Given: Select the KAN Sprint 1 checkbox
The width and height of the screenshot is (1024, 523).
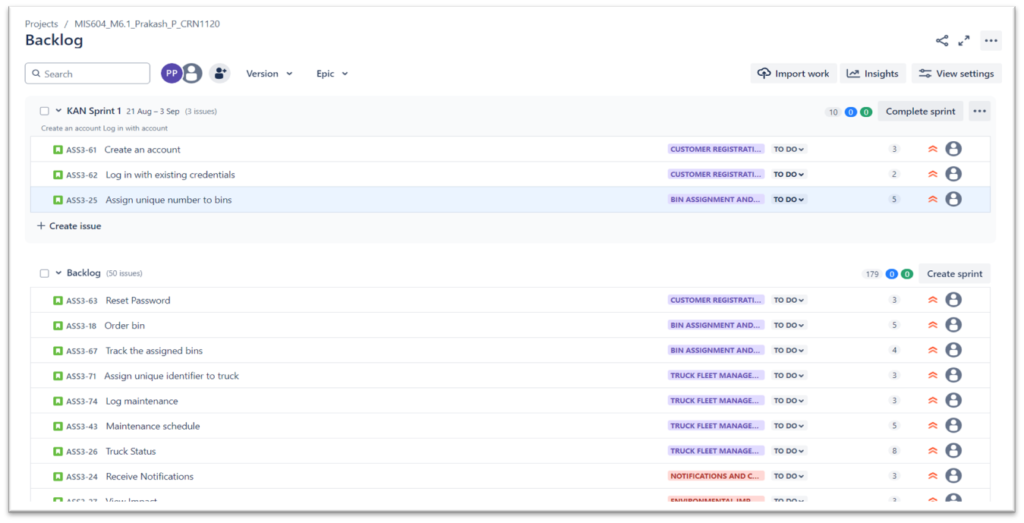Looking at the screenshot, I should click(44, 111).
